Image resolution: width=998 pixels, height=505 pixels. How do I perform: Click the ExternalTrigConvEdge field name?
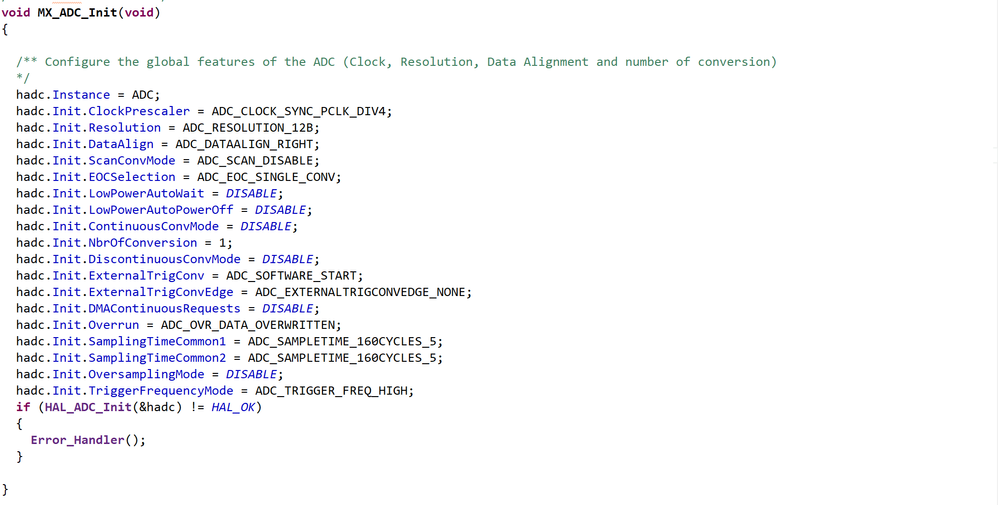pos(160,292)
